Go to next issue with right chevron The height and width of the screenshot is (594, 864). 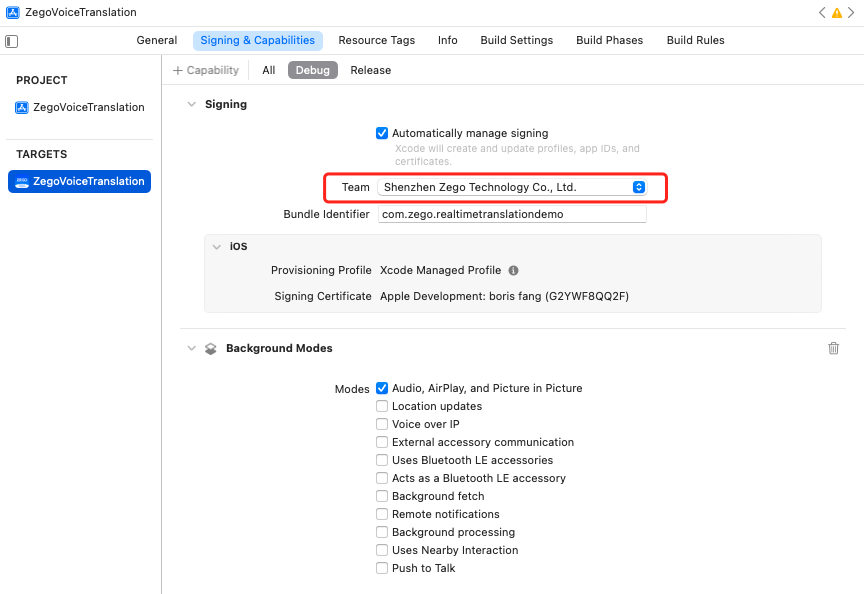851,13
